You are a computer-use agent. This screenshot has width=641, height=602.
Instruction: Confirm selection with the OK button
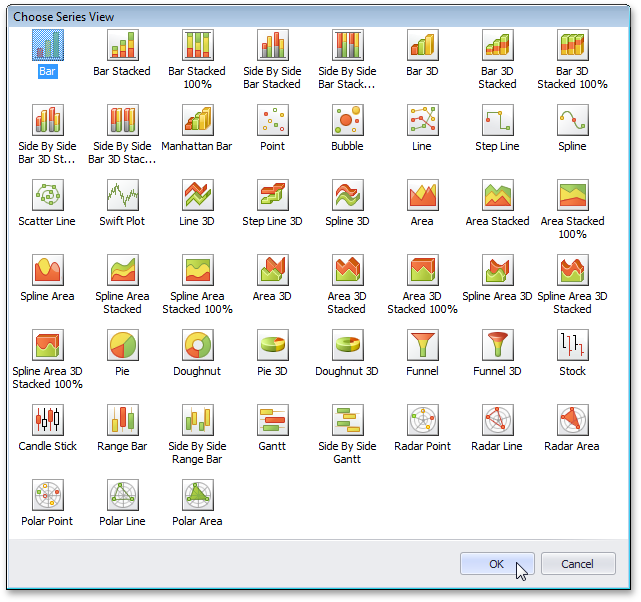coord(497,564)
